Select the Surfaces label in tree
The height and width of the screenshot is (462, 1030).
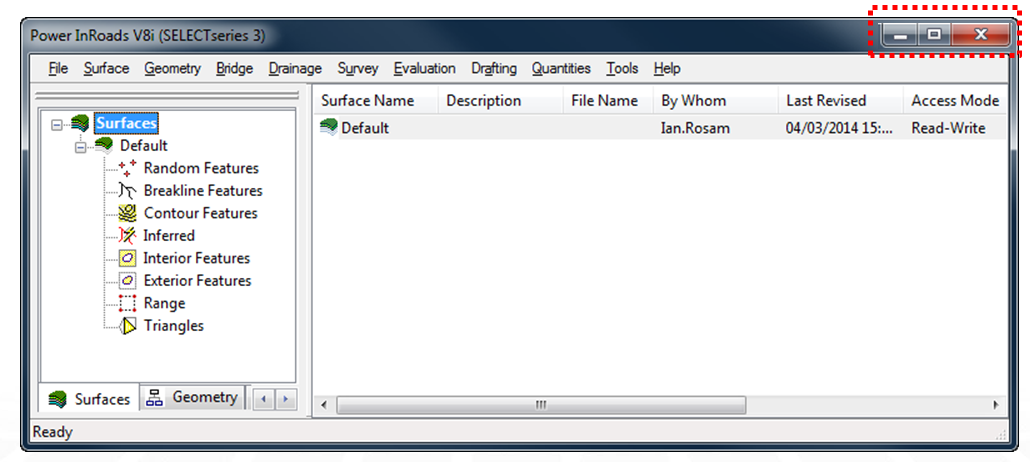(x=125, y=123)
